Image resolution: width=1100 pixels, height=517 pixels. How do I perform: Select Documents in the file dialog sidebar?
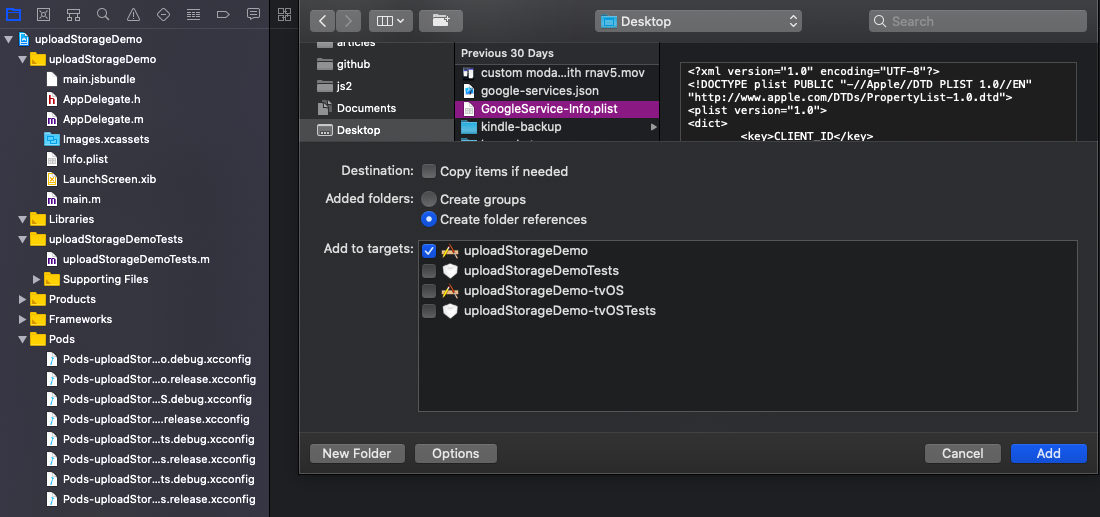click(x=366, y=108)
